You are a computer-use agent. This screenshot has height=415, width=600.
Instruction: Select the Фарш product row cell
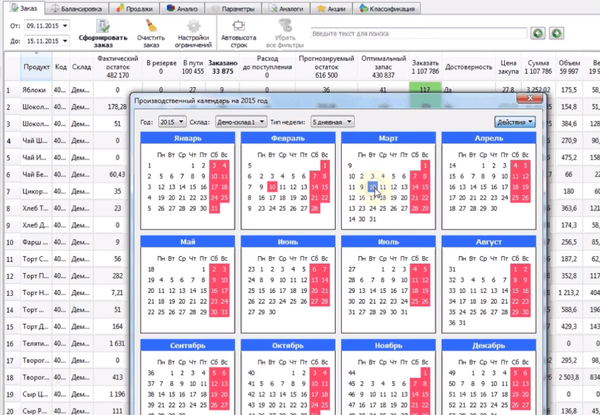(35, 242)
